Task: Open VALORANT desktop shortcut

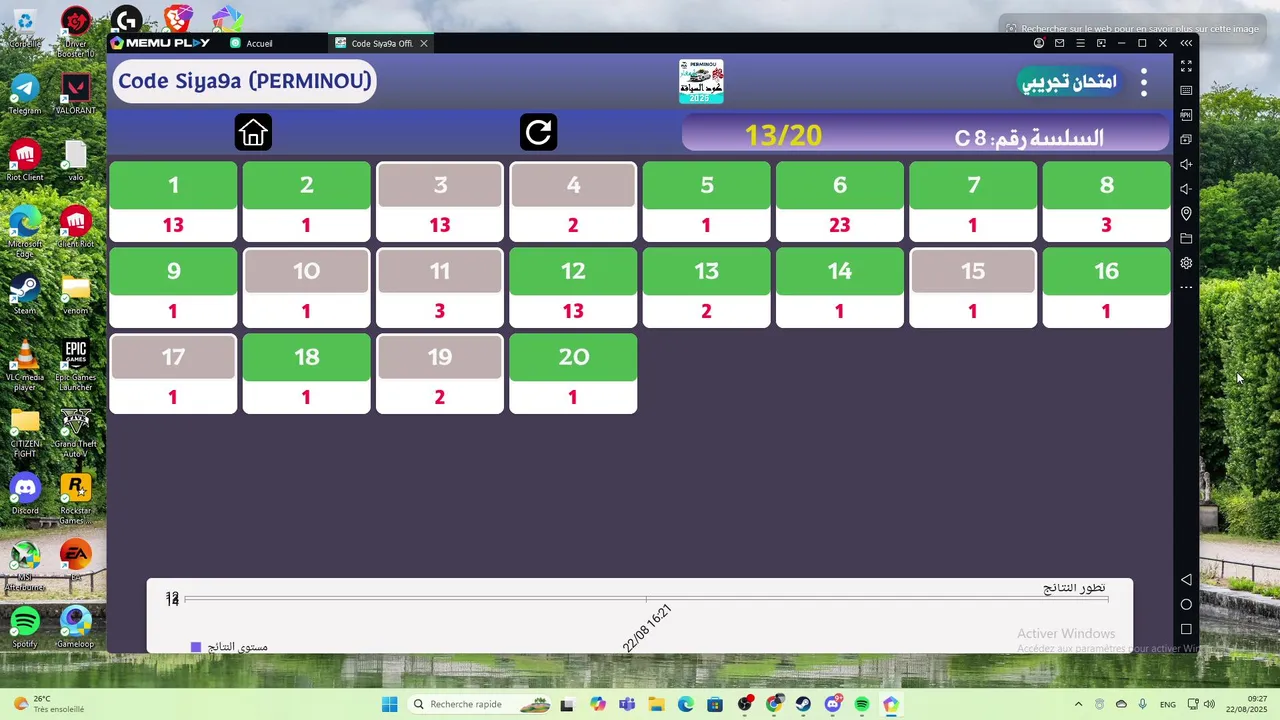Action: coord(75,92)
